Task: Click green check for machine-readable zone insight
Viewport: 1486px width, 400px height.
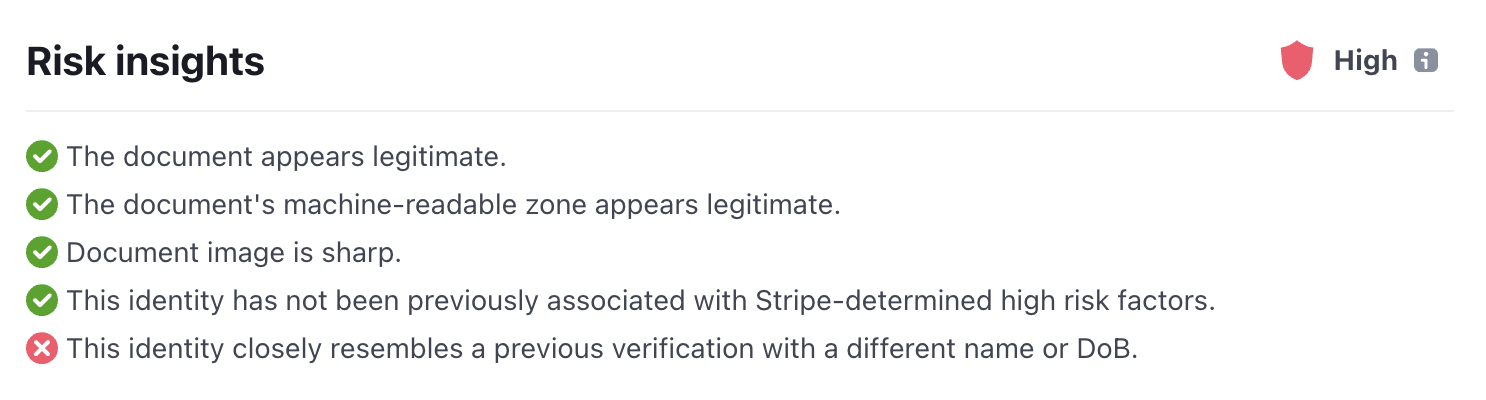Action: tap(41, 205)
